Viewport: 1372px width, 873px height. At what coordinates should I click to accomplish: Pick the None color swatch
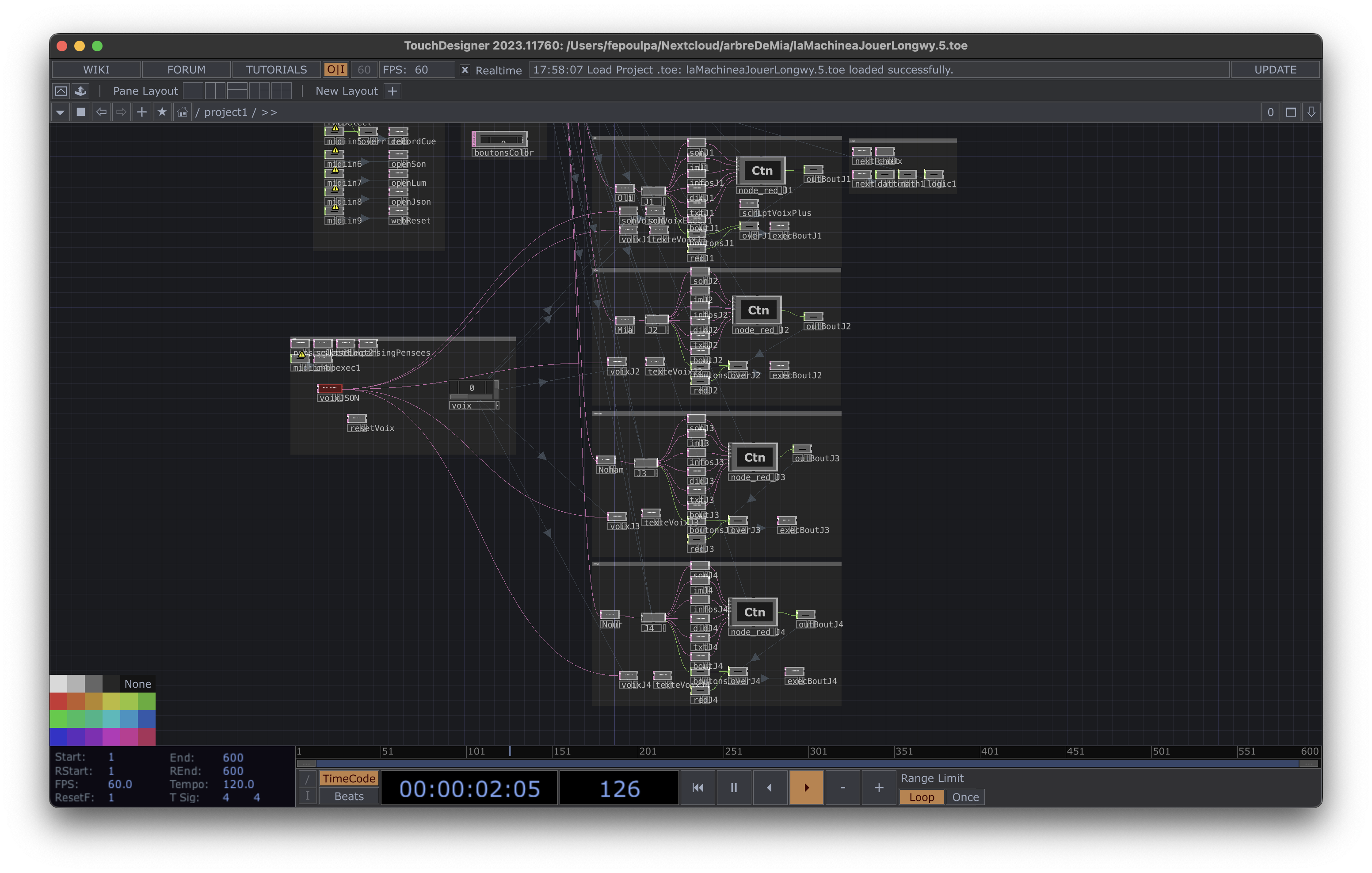click(x=137, y=684)
